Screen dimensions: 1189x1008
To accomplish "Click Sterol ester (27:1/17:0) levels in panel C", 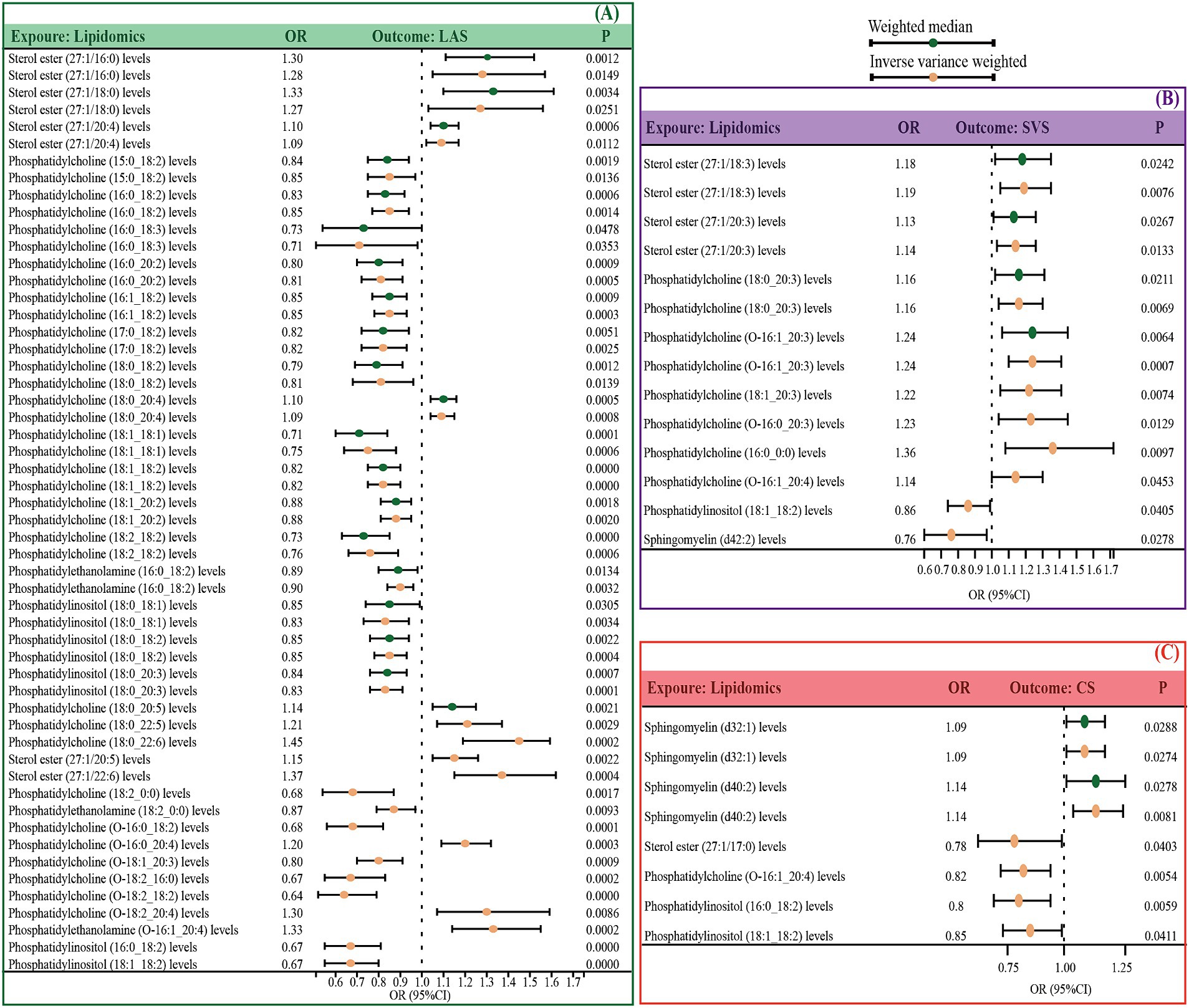I will 715,847.
